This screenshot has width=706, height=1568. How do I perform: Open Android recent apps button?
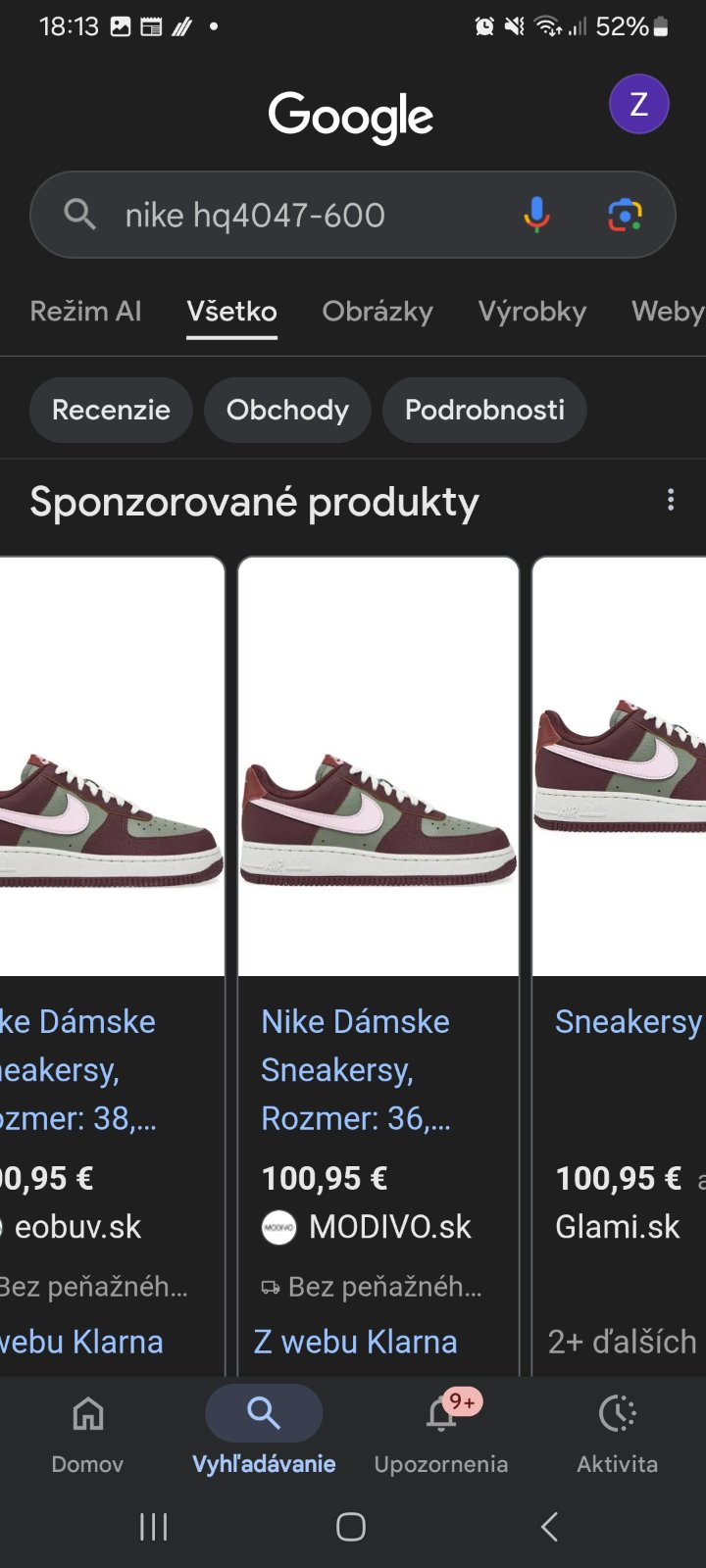(x=154, y=1526)
